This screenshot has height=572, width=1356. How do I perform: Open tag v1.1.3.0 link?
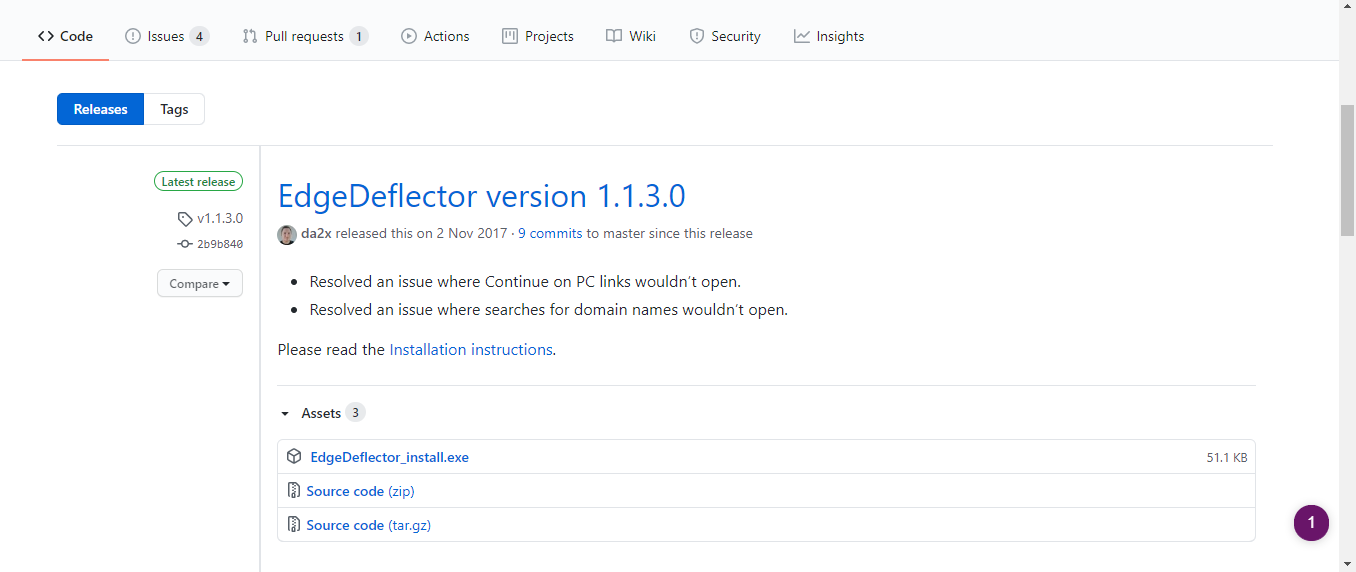220,218
